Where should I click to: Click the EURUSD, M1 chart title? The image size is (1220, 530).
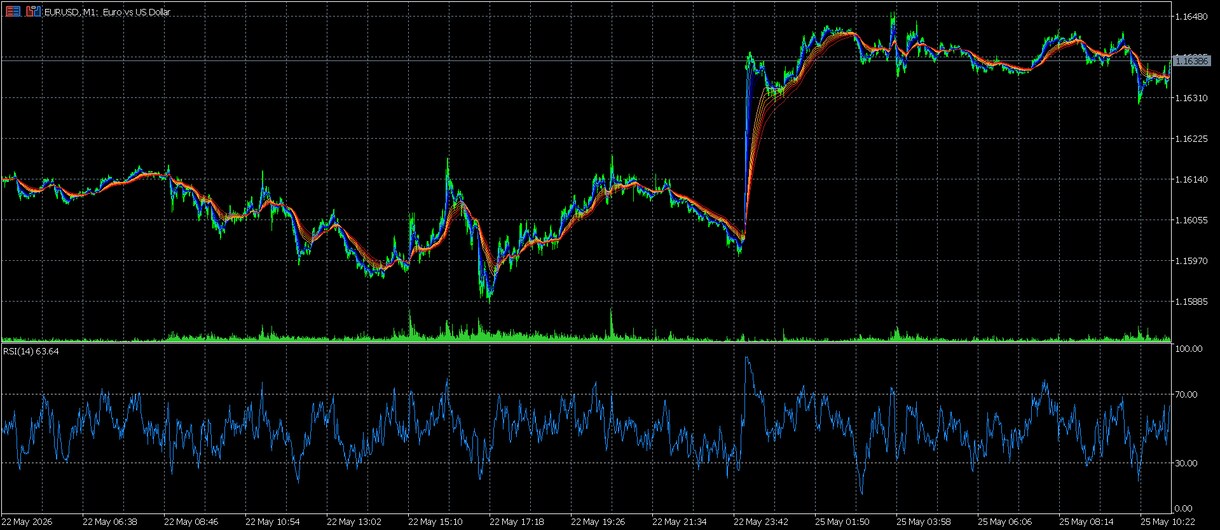(108, 11)
